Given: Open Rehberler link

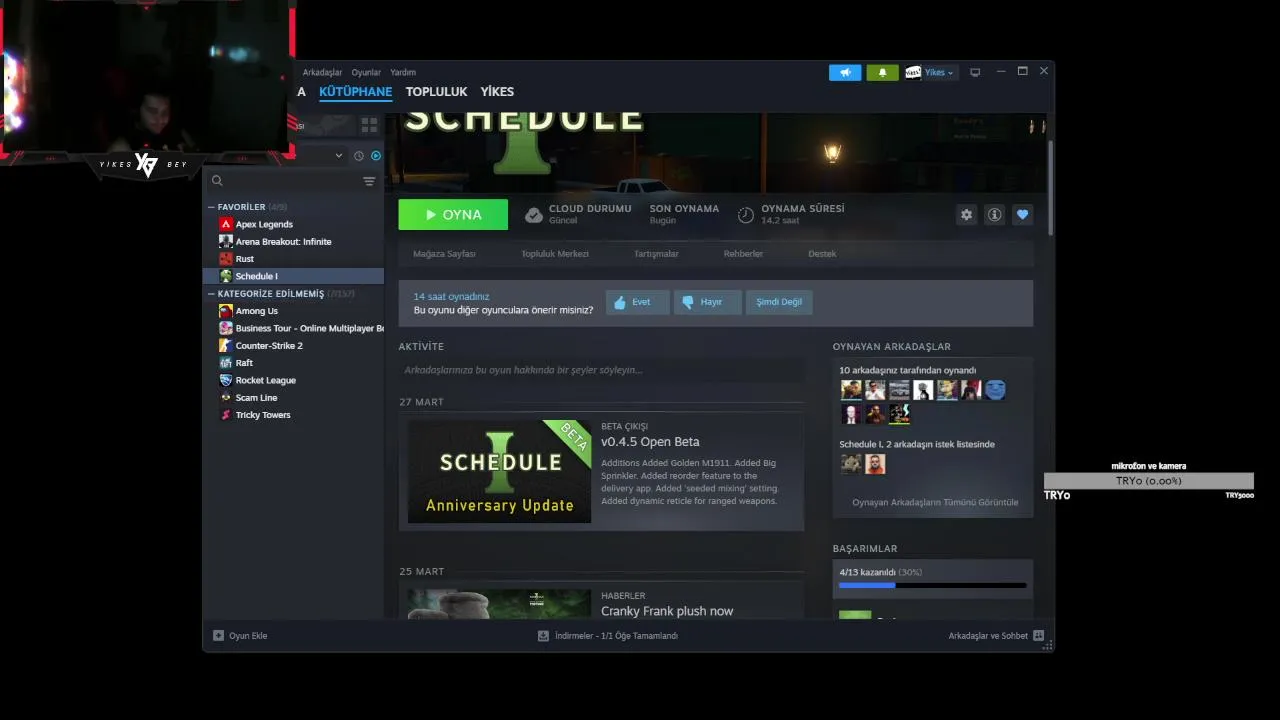Looking at the screenshot, I should coord(743,254).
